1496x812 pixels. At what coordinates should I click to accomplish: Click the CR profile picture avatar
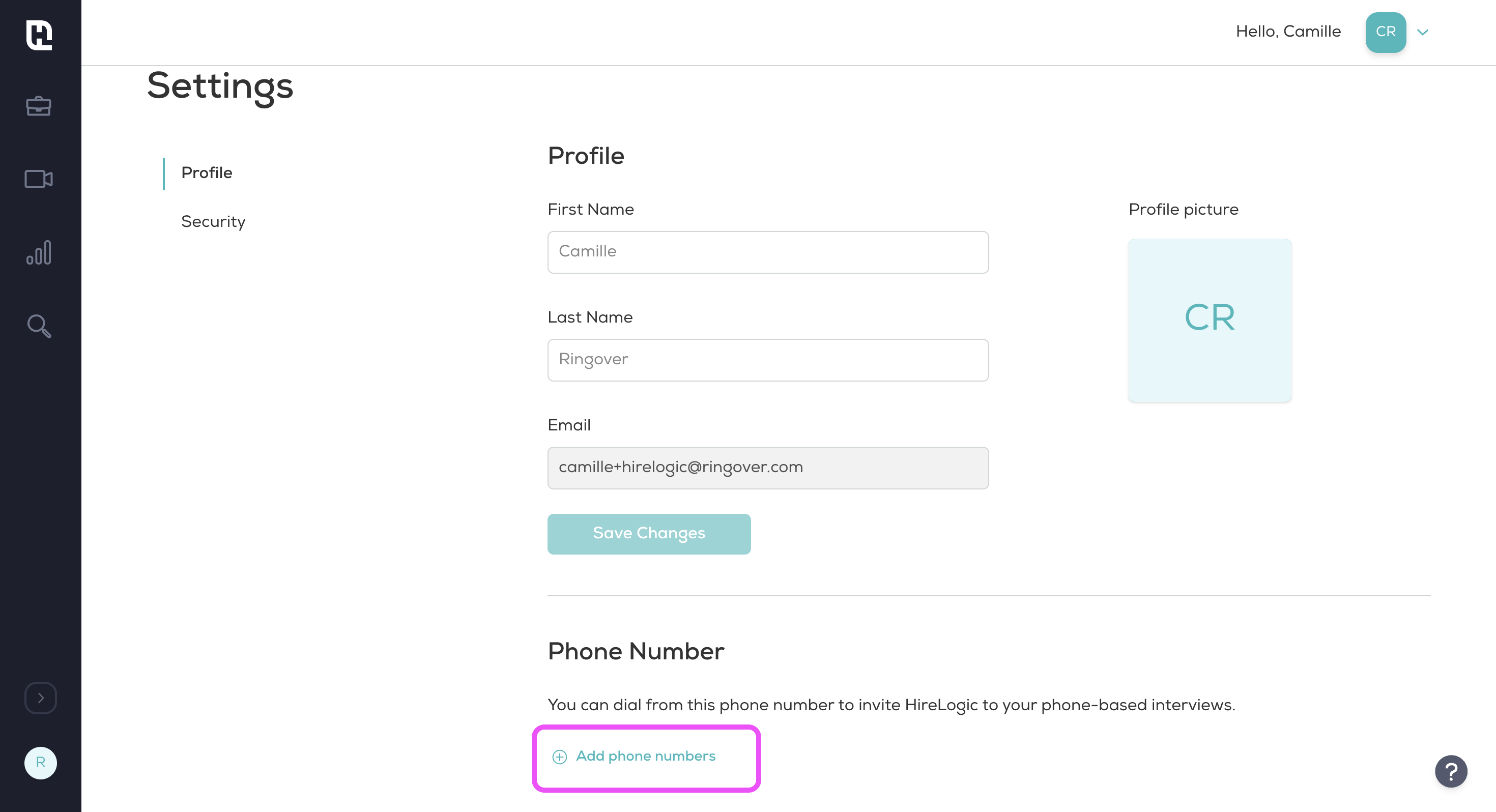pos(1383,32)
